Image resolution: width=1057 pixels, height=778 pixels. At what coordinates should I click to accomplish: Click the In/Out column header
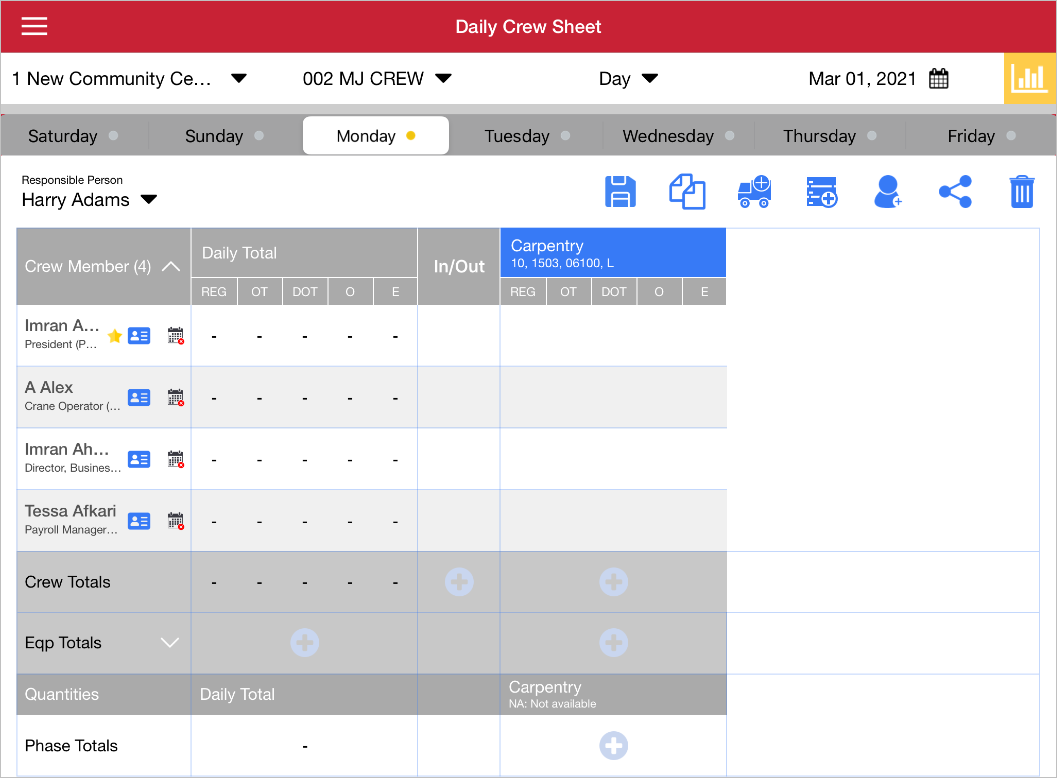[x=459, y=266]
